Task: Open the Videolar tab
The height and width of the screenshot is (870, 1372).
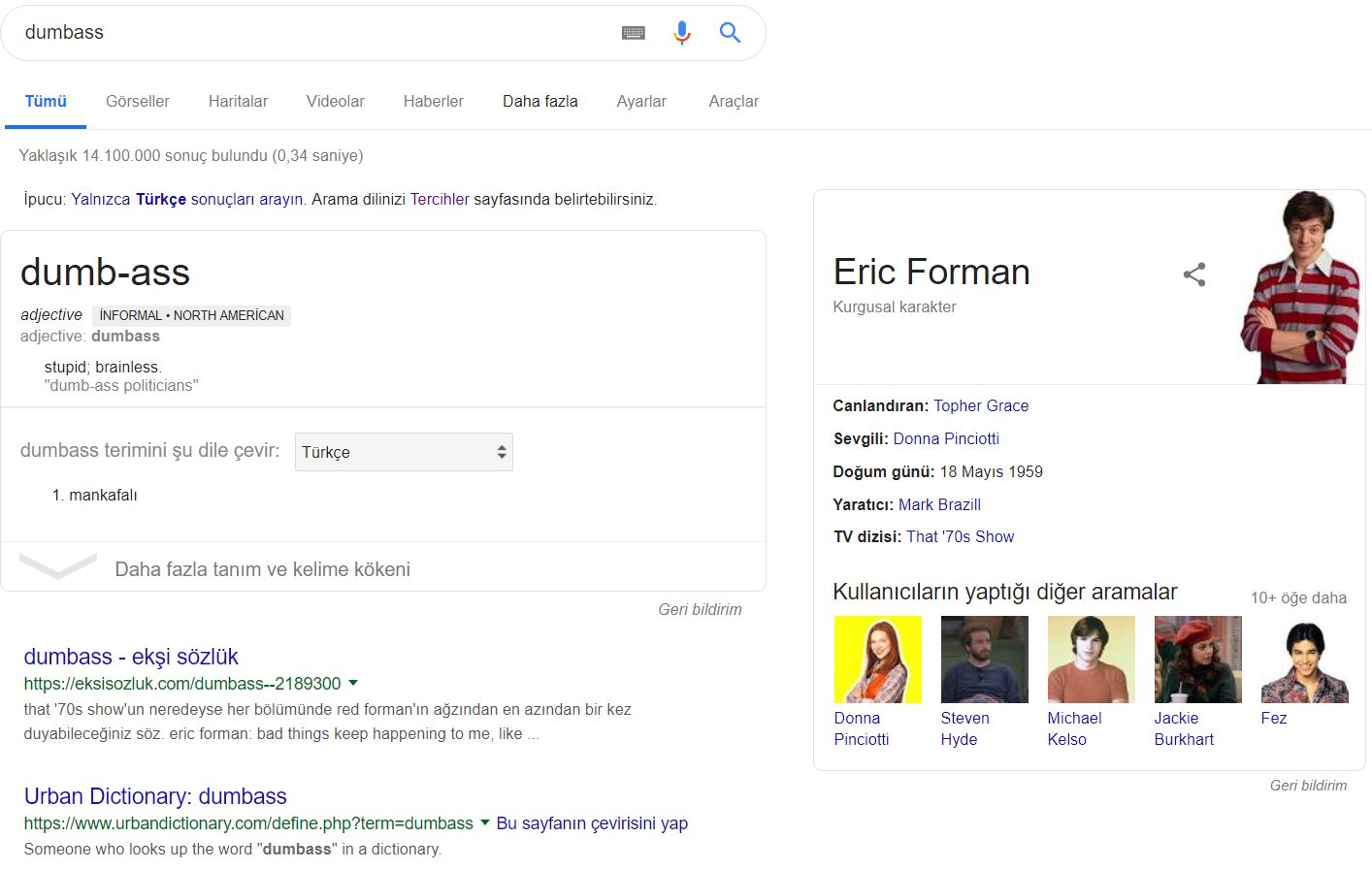Action: click(334, 101)
